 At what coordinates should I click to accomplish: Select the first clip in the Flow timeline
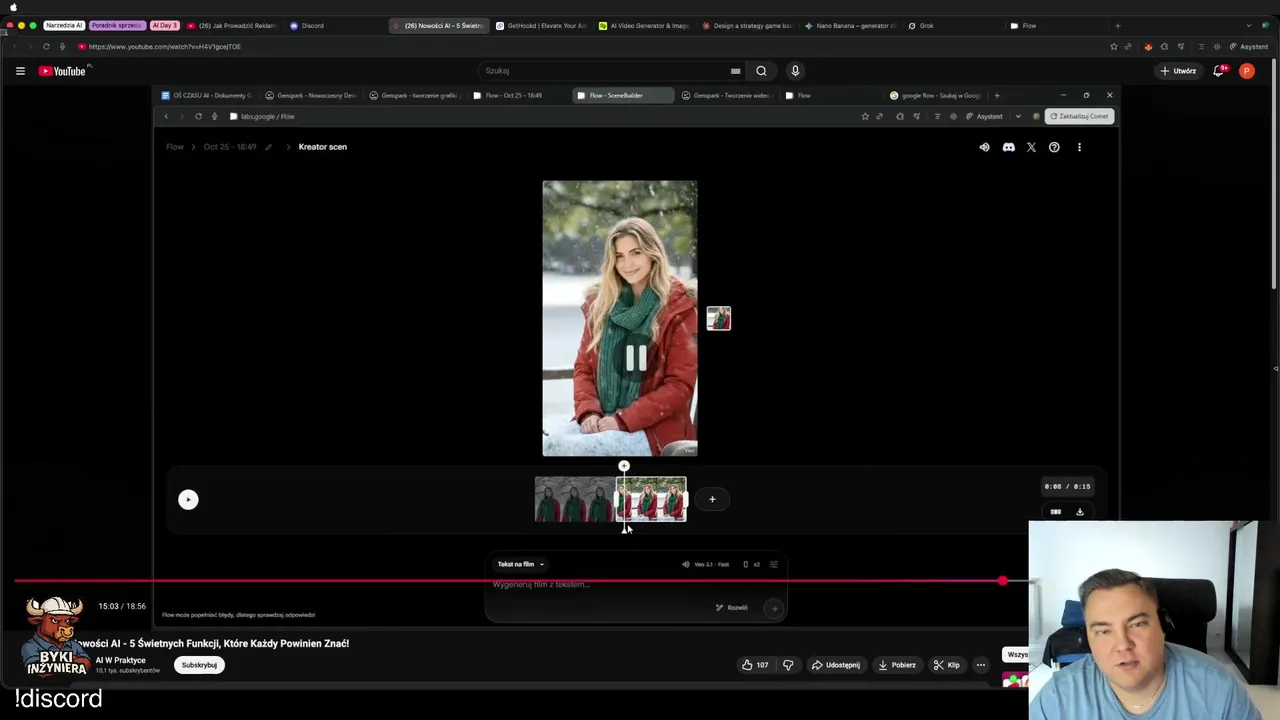pos(575,499)
